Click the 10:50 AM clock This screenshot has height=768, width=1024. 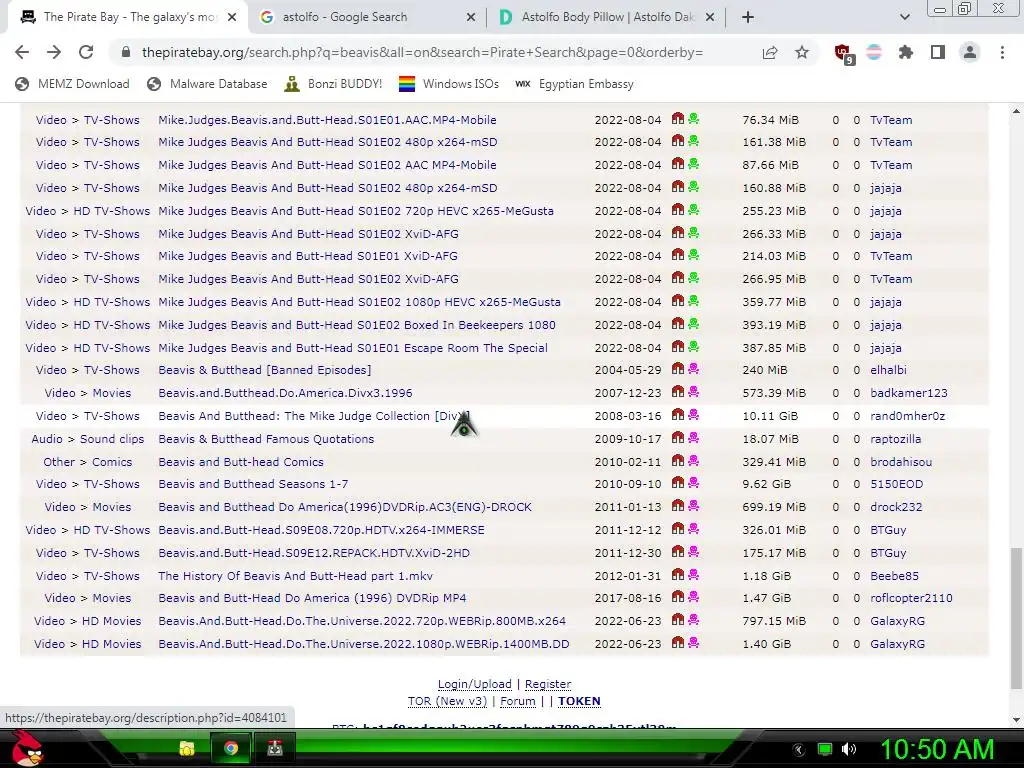click(x=937, y=749)
